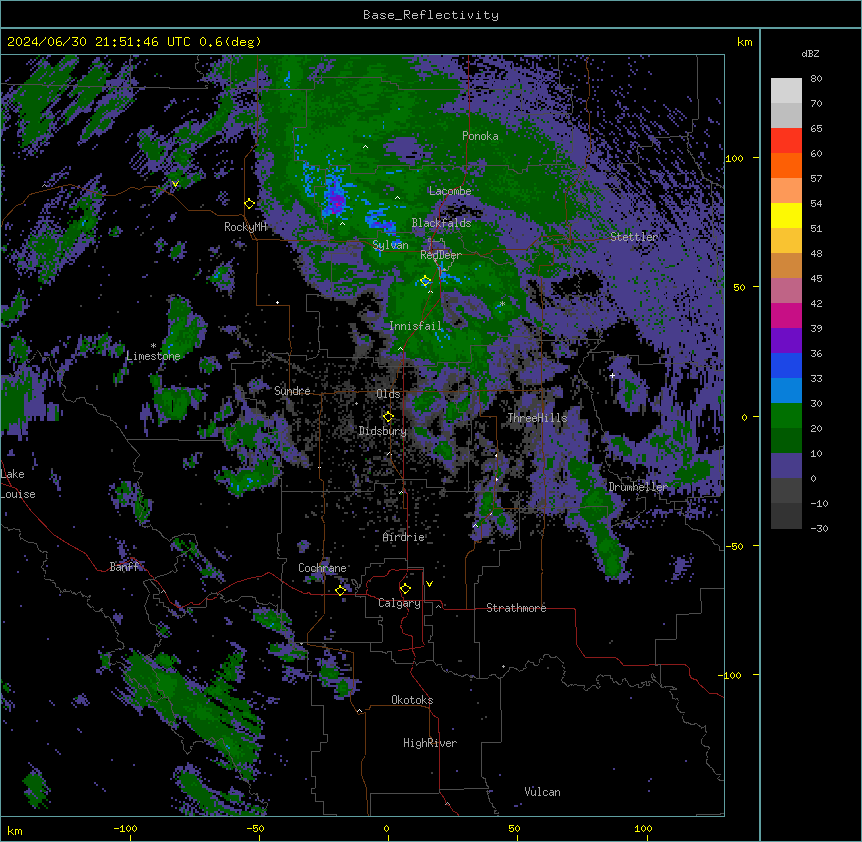Viewport: 862px width, 842px height.
Task: Select the slate purple 10 dBZ legend swatch
Action: (x=786, y=466)
